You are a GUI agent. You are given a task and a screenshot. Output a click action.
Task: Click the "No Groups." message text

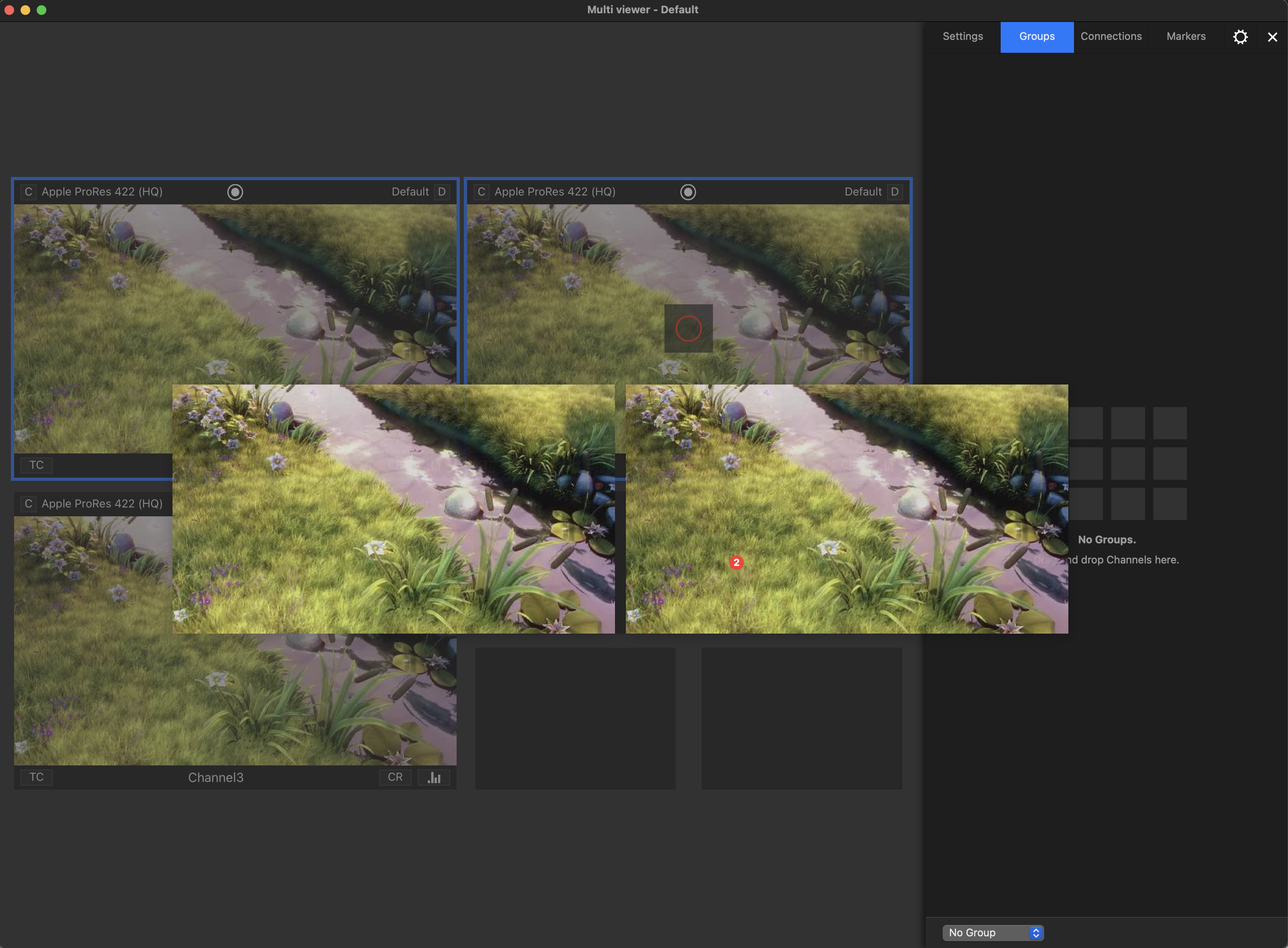pos(1107,539)
